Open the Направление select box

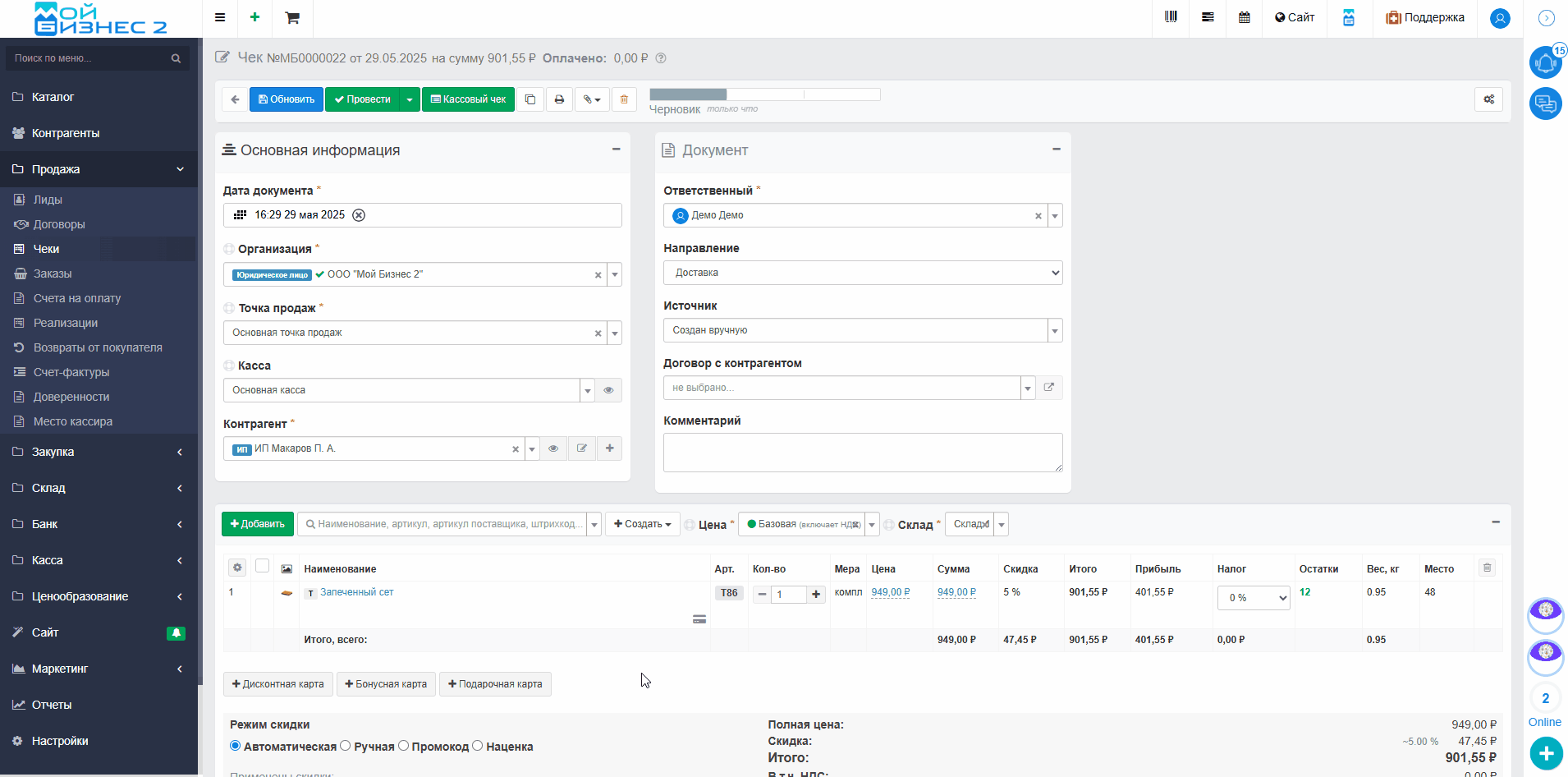click(x=863, y=273)
